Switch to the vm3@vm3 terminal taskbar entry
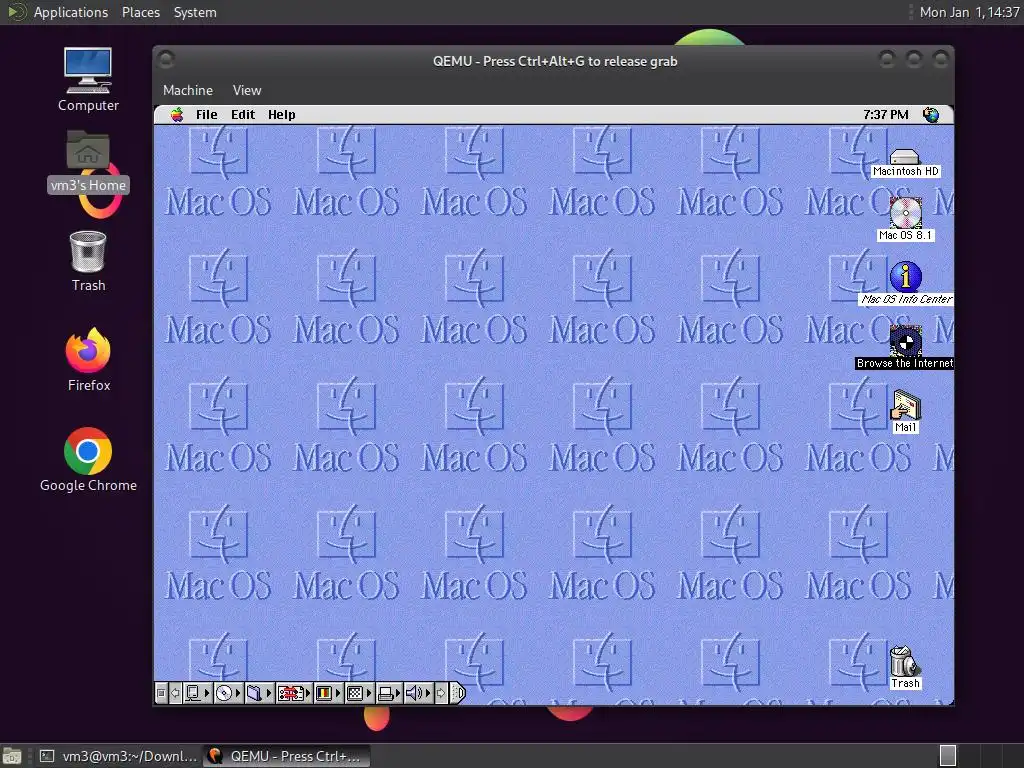Image resolution: width=1024 pixels, height=768 pixels. click(x=118, y=756)
